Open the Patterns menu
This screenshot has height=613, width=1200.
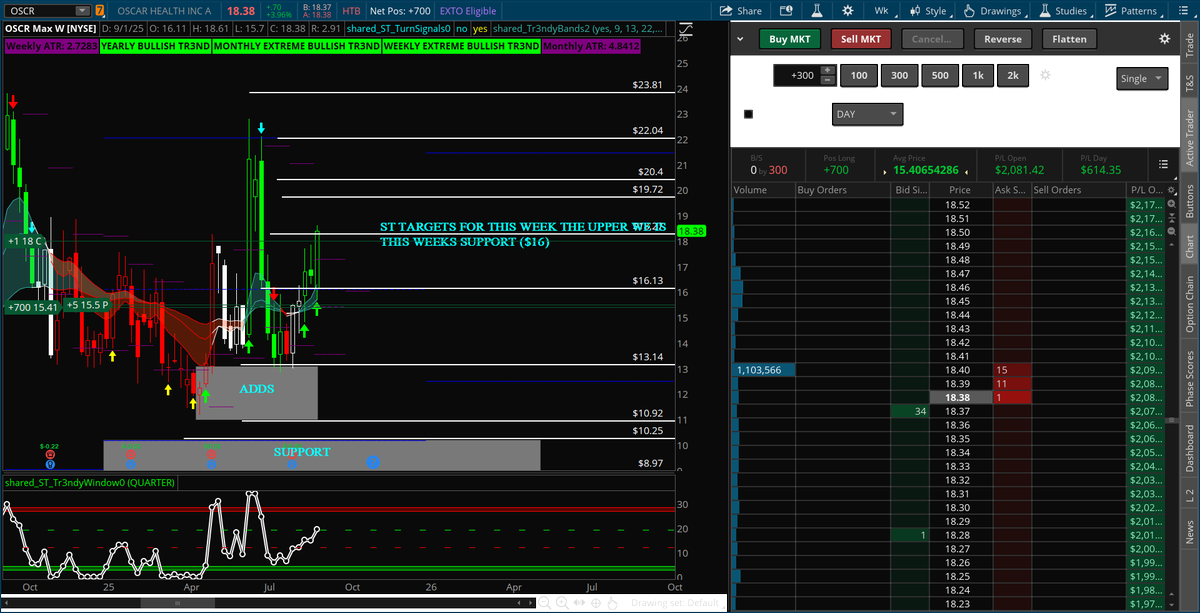(x=1131, y=11)
